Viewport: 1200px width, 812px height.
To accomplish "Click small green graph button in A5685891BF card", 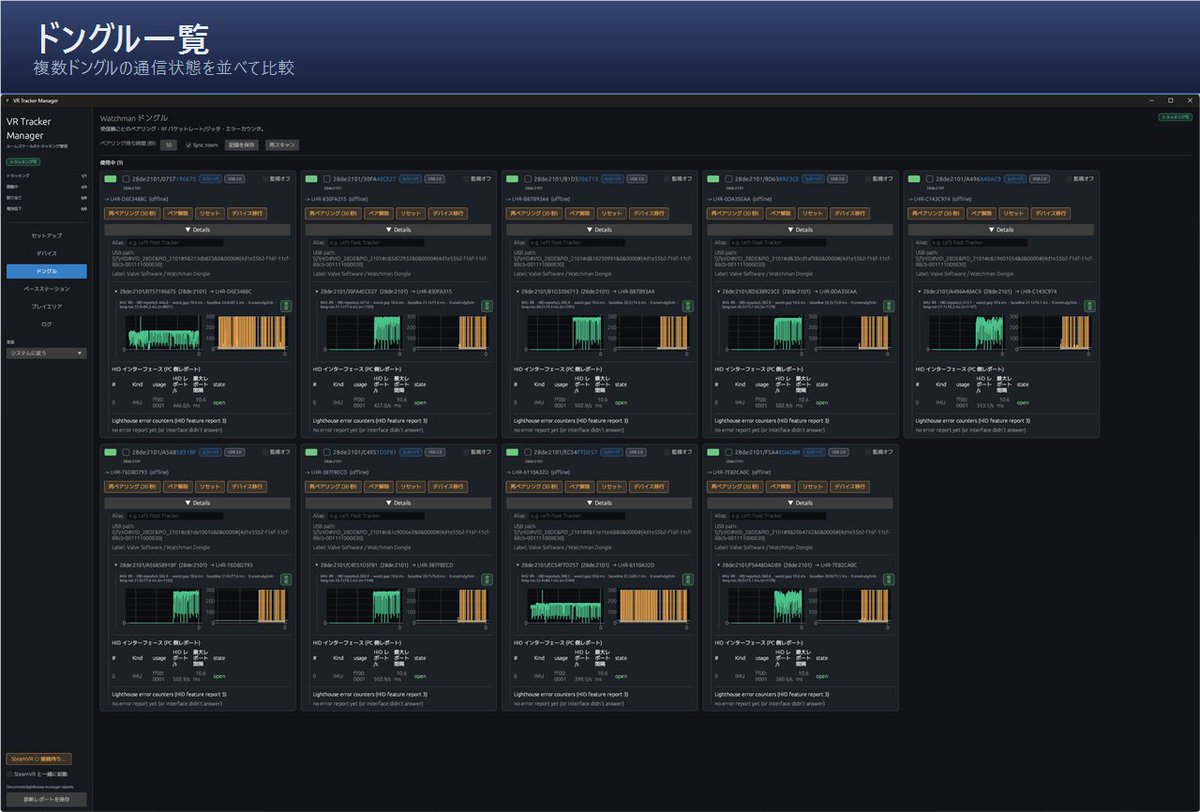I will [x=287, y=579].
